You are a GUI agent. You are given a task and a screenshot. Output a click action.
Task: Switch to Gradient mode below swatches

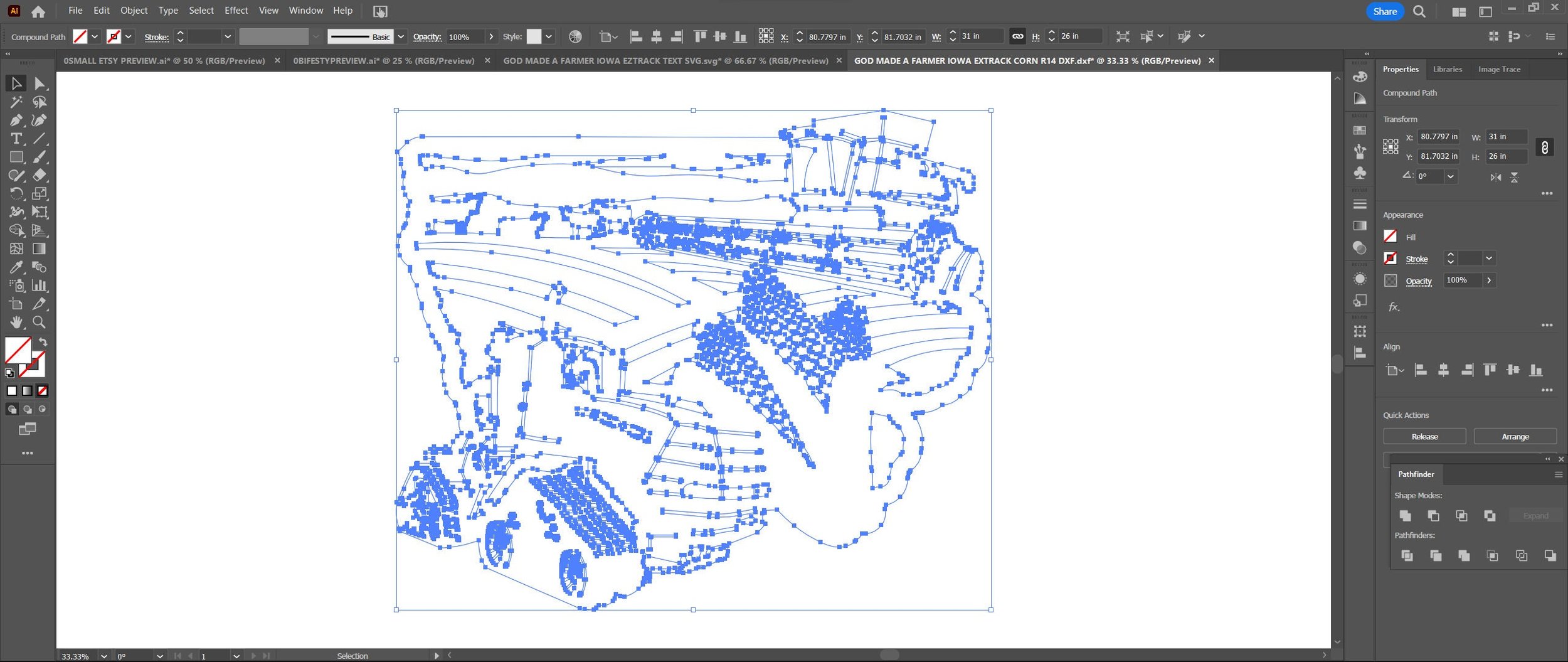click(27, 391)
